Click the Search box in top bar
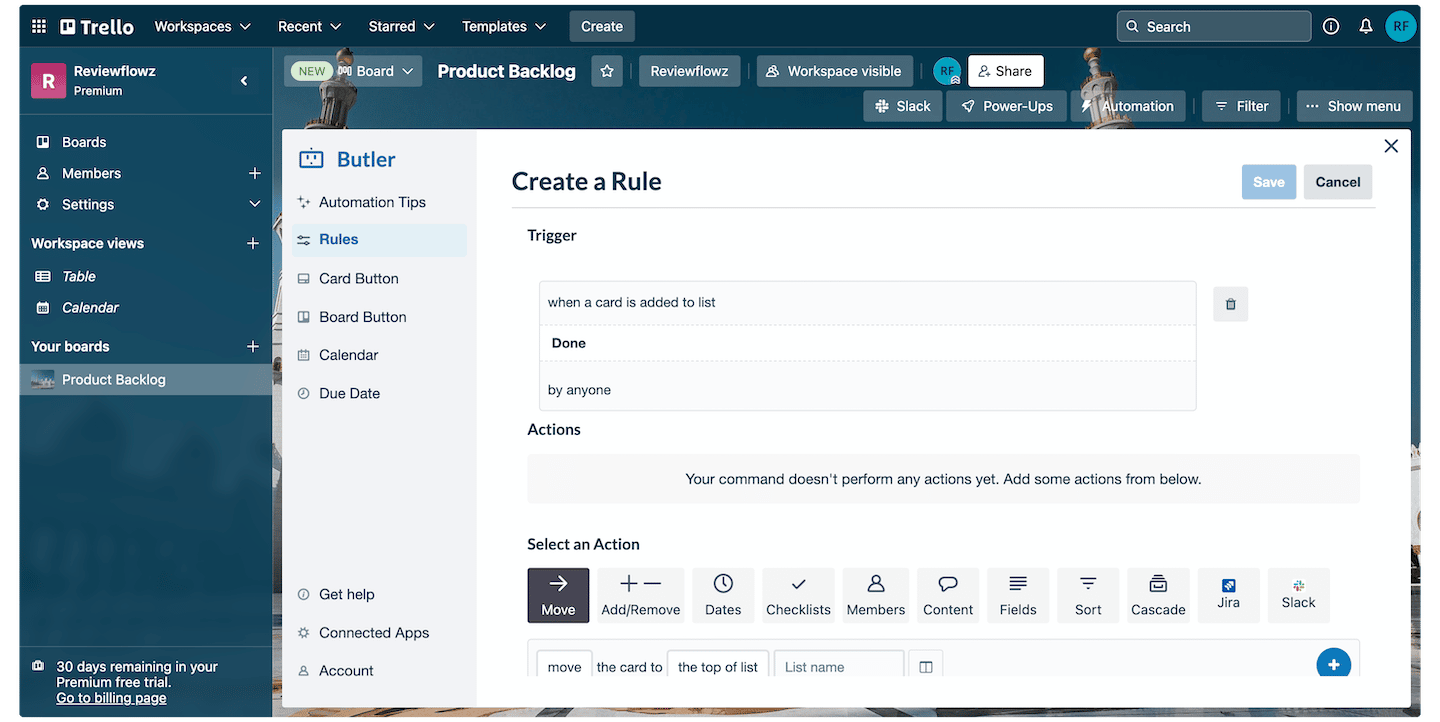This screenshot has height=722, width=1440. click(x=1214, y=27)
